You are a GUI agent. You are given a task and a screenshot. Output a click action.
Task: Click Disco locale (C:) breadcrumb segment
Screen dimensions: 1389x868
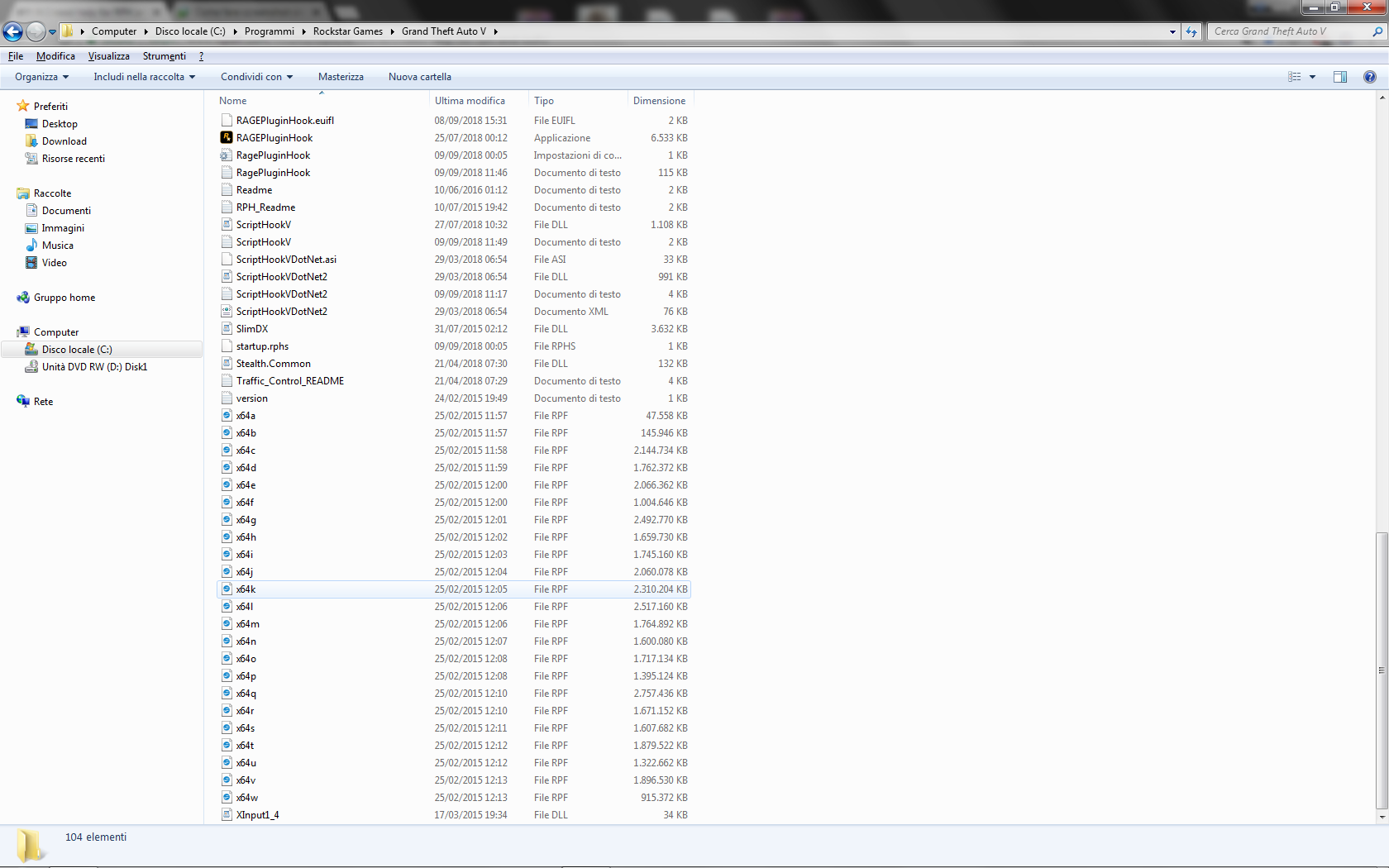[x=190, y=31]
